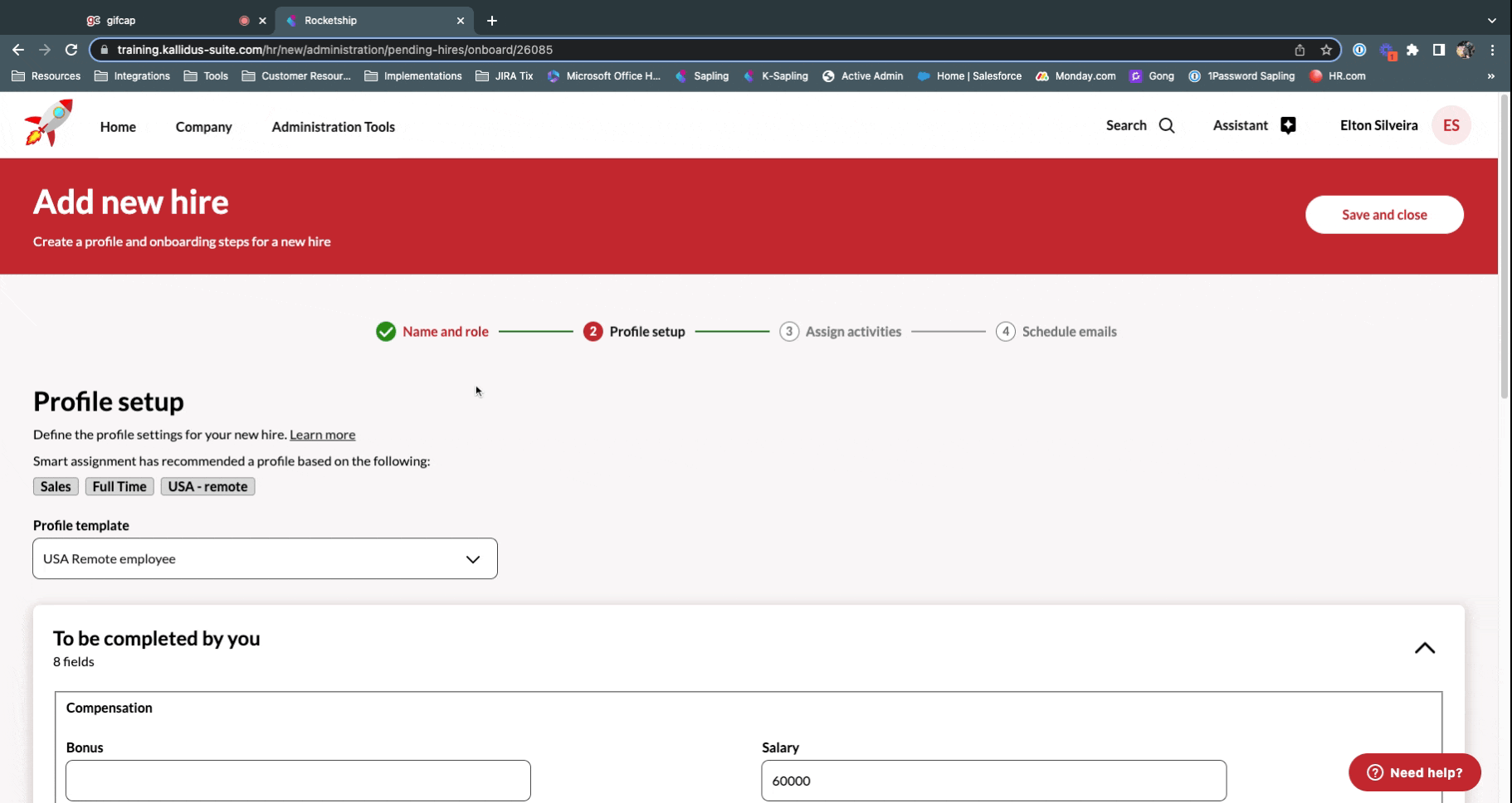Follow the Learn more link
This screenshot has width=1512, height=803.
tap(322, 435)
